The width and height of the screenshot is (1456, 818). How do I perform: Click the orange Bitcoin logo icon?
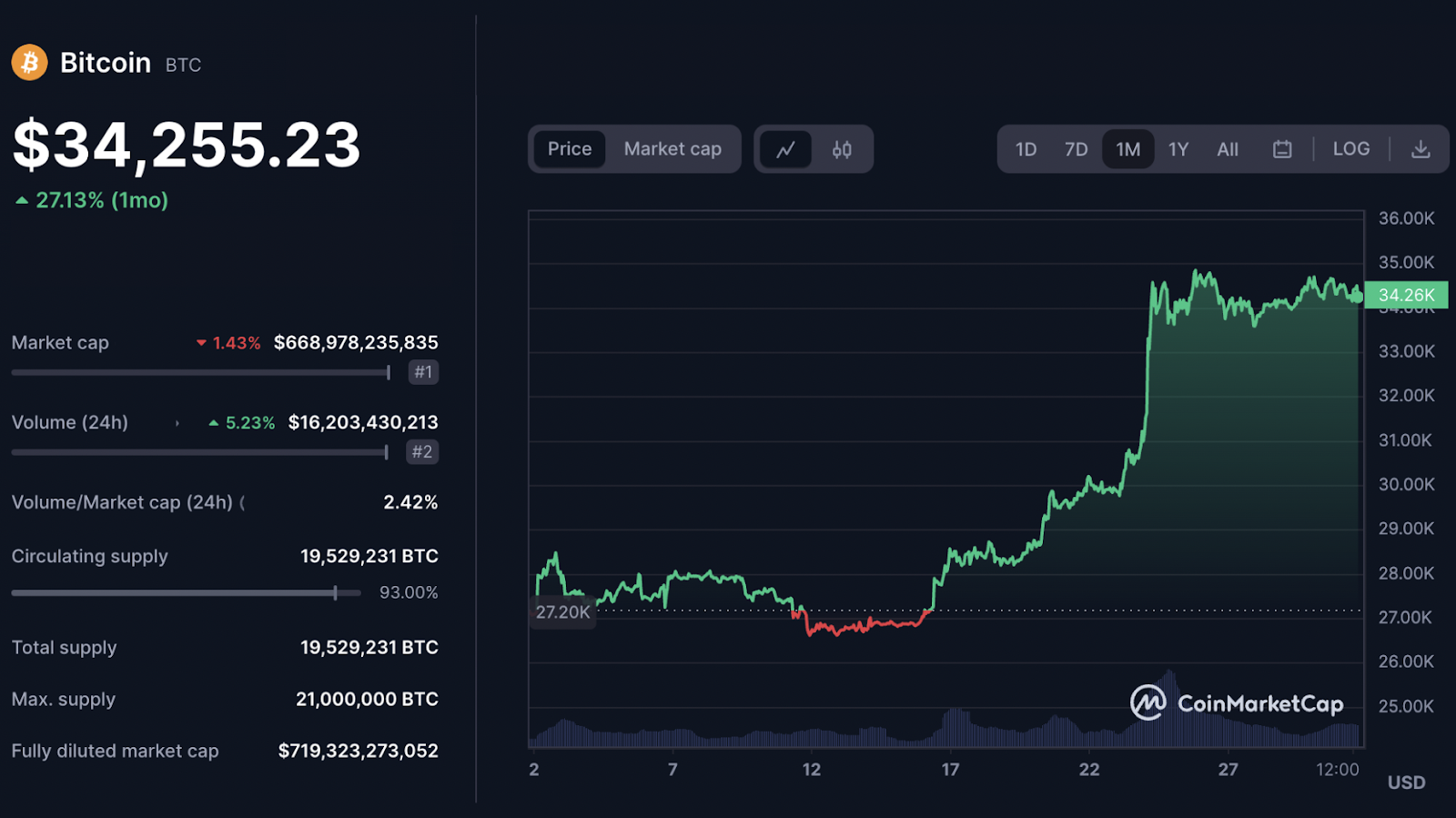(x=30, y=63)
